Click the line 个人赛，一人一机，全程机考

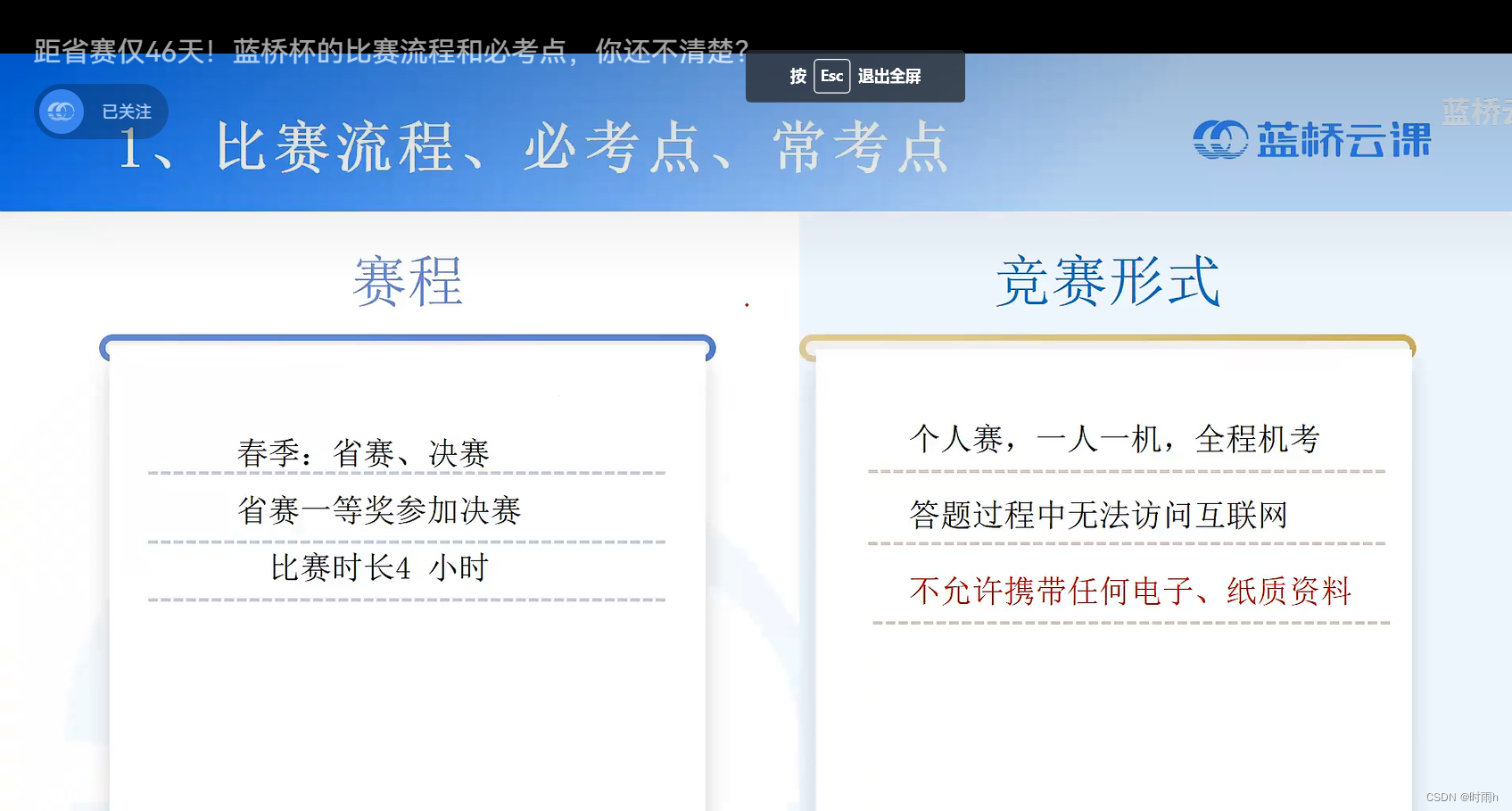[x=1114, y=439]
